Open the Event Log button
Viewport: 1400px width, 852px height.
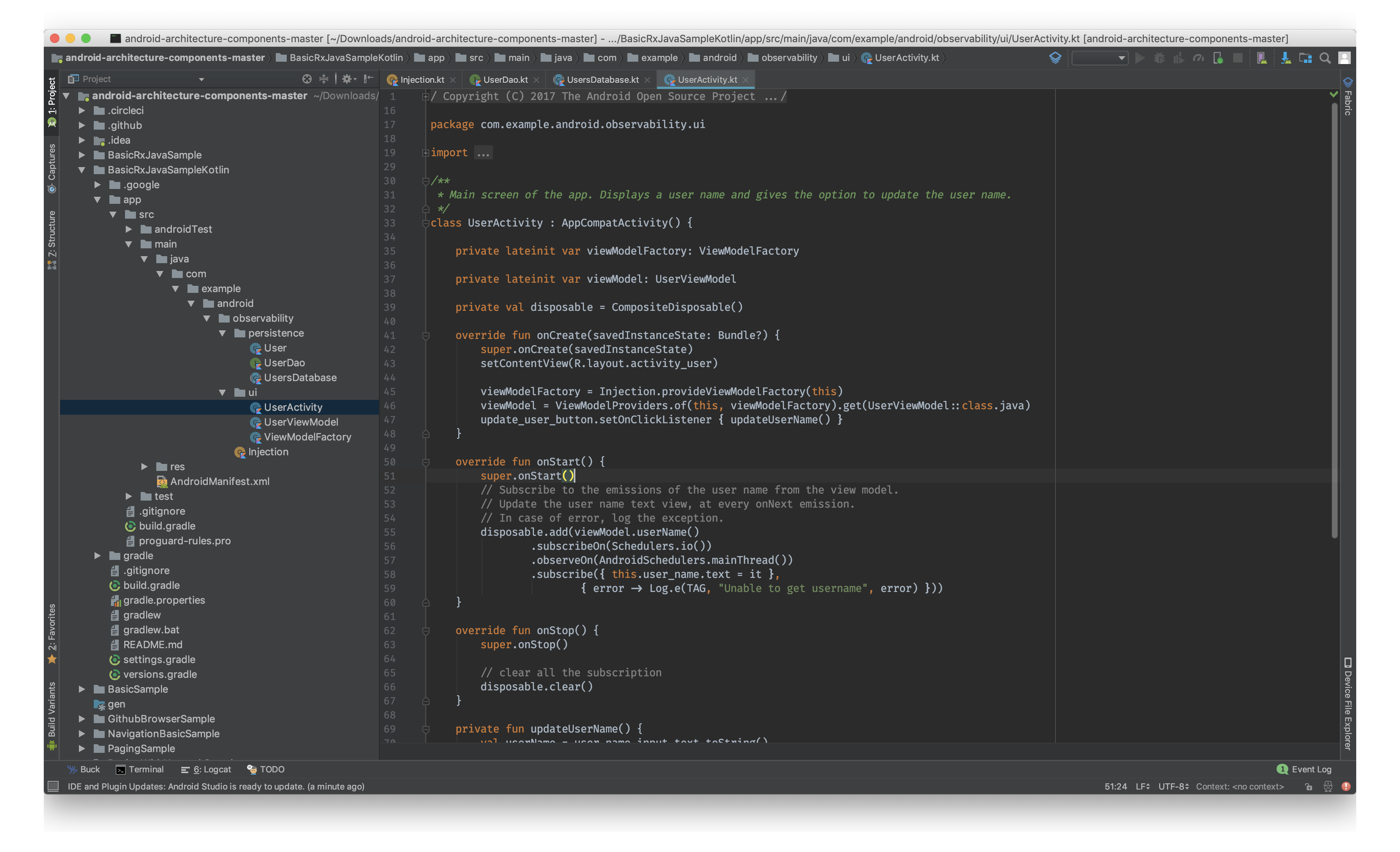click(1305, 769)
